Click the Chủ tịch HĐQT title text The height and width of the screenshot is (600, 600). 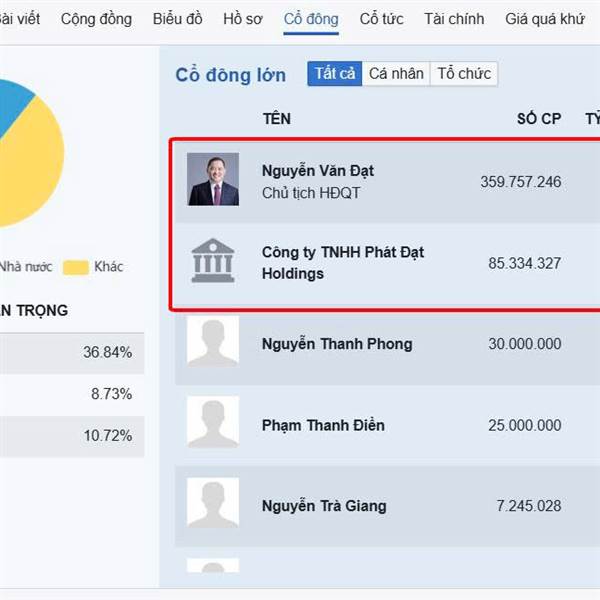point(311,193)
